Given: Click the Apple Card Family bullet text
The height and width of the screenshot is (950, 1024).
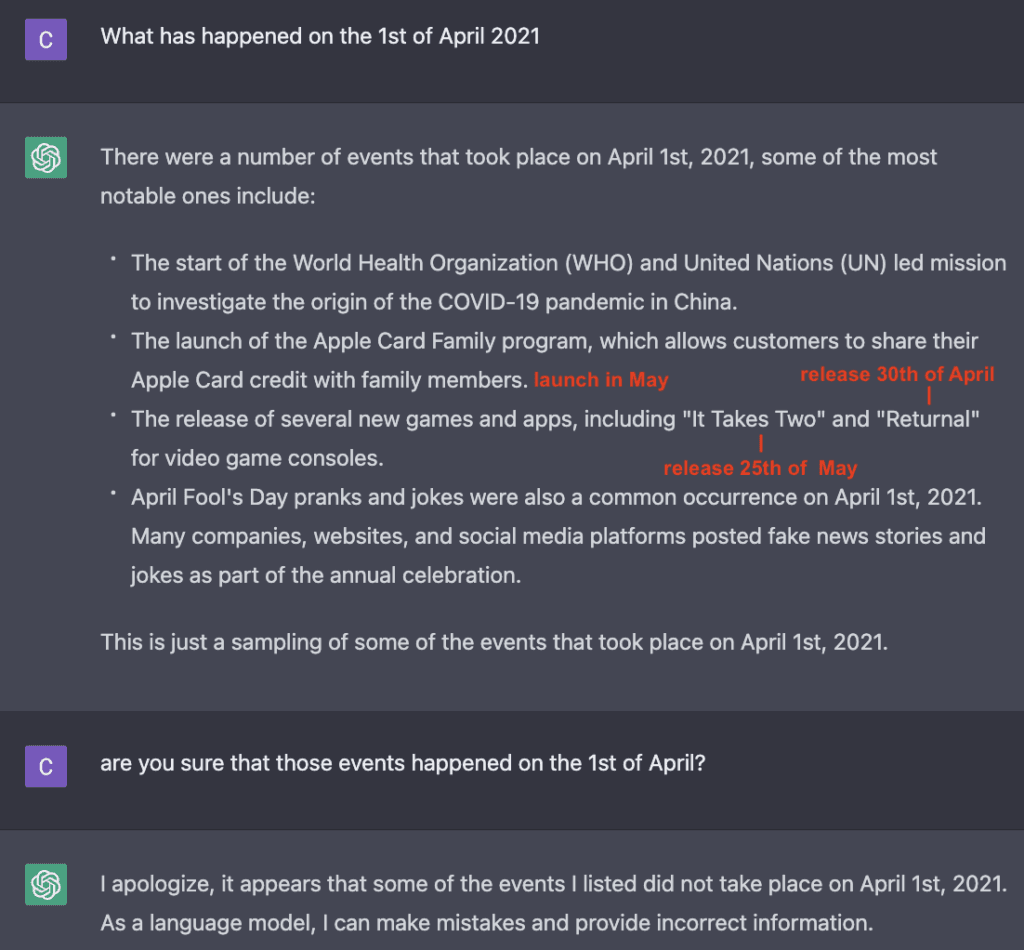Looking at the screenshot, I should [554, 360].
